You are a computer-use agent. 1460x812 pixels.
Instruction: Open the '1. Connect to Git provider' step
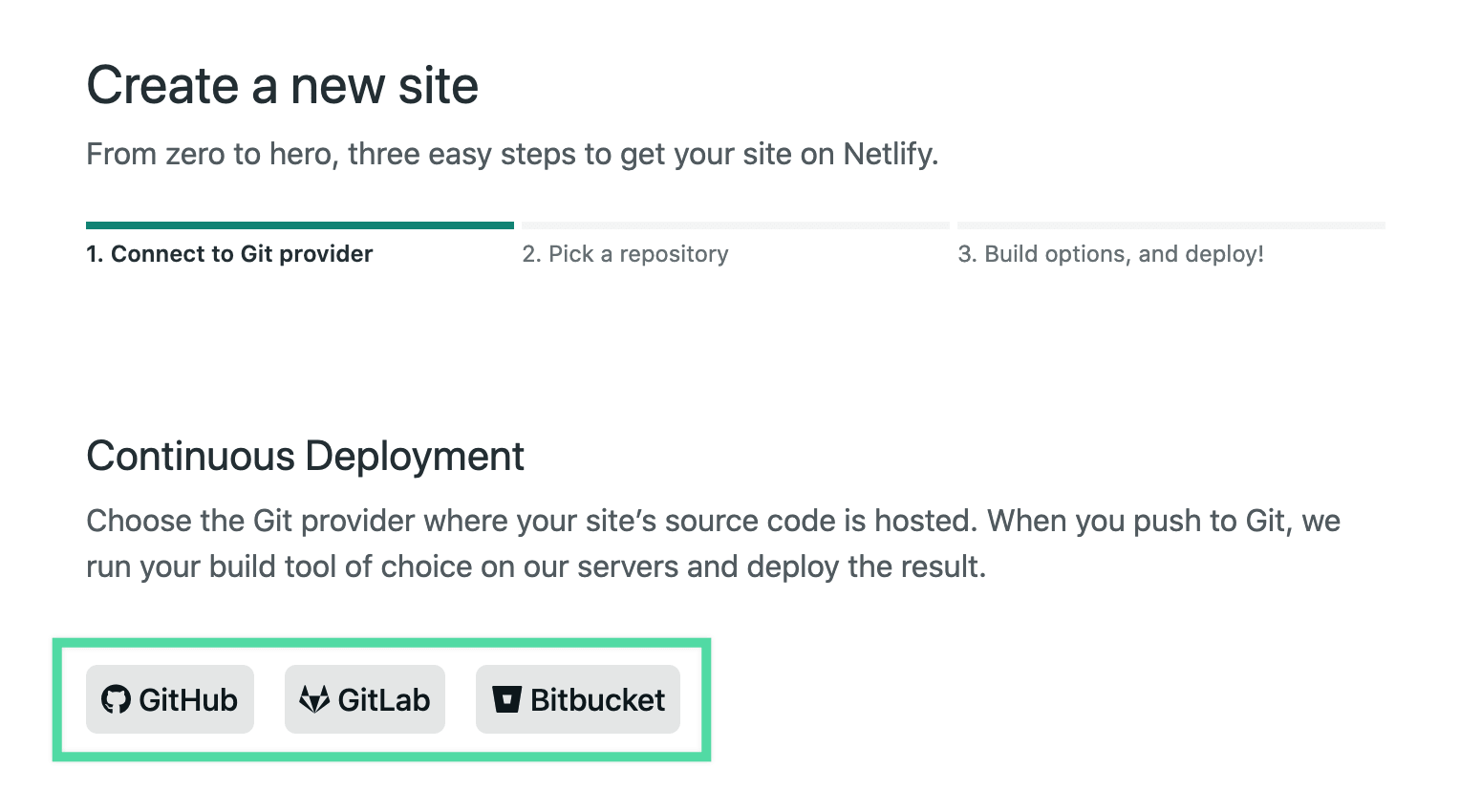pos(229,254)
